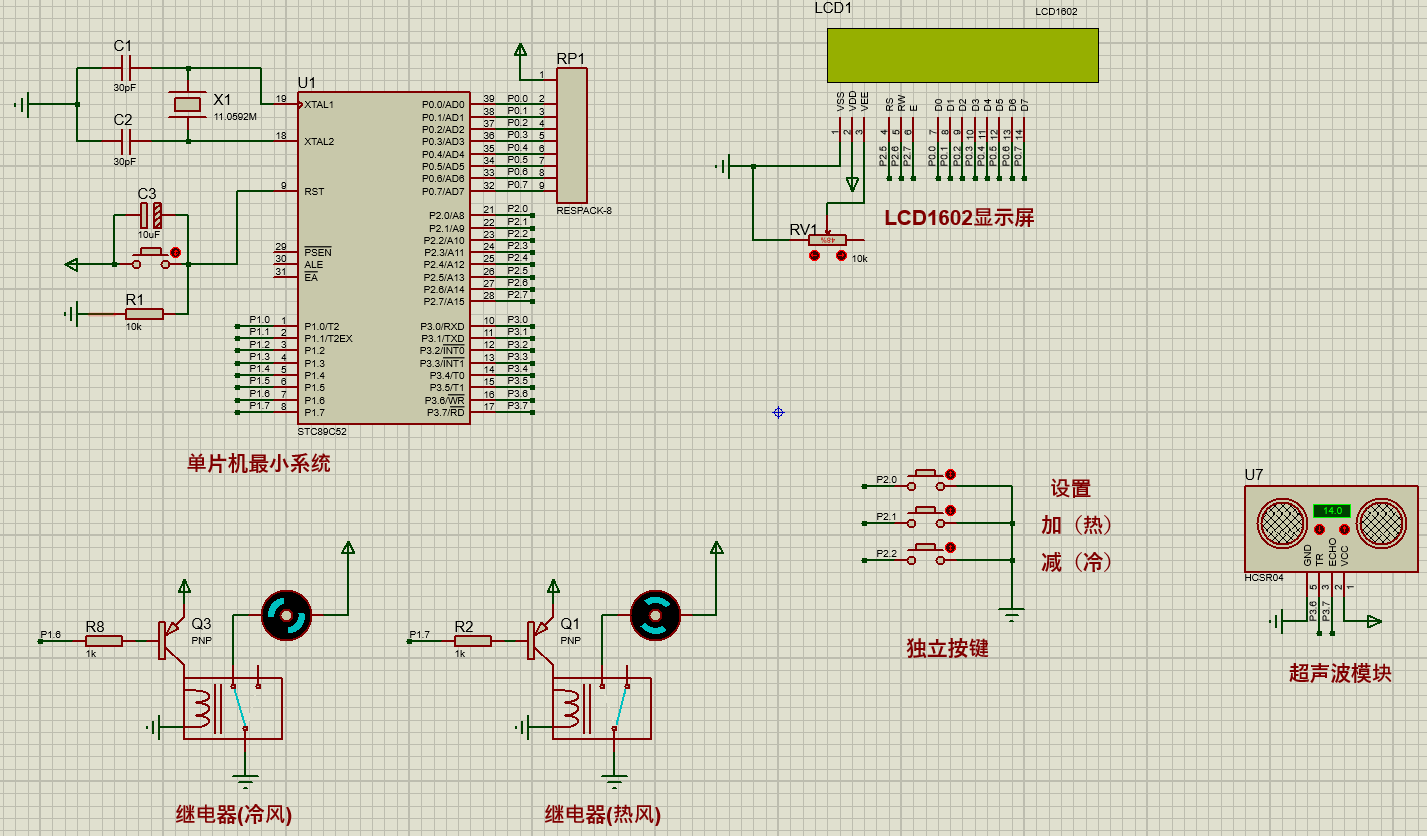The image size is (1427, 836).
Task: Toggle the red latch dot on P2.0 button
Action: (951, 474)
